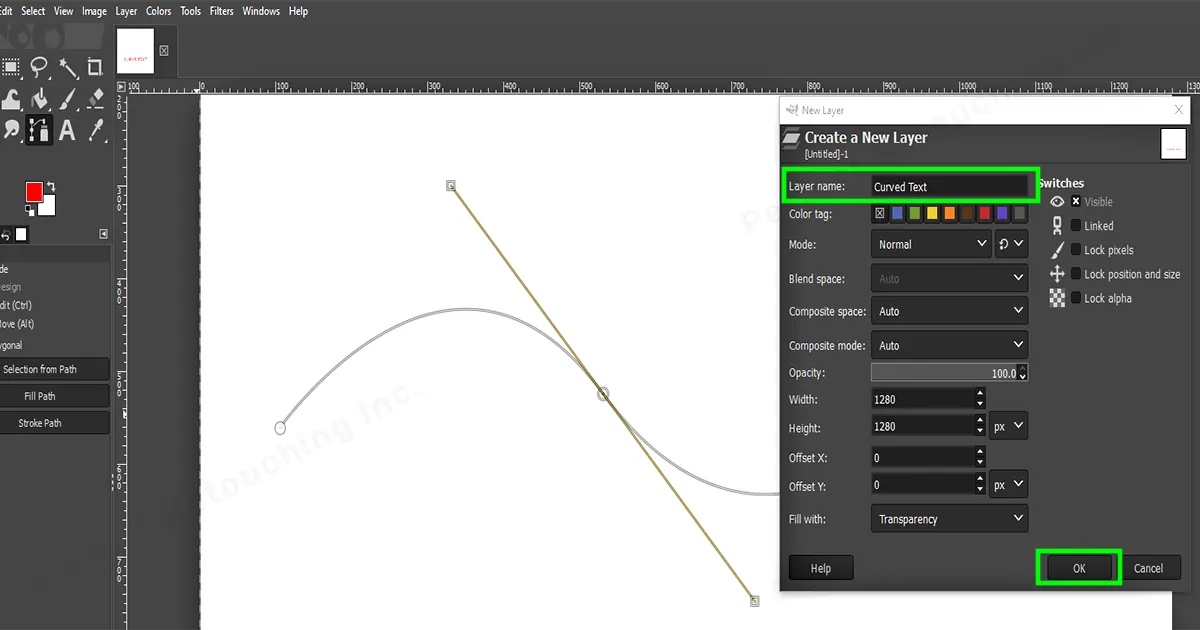This screenshot has height=630, width=1200.
Task: Select the Text tool
Action: click(x=67, y=131)
